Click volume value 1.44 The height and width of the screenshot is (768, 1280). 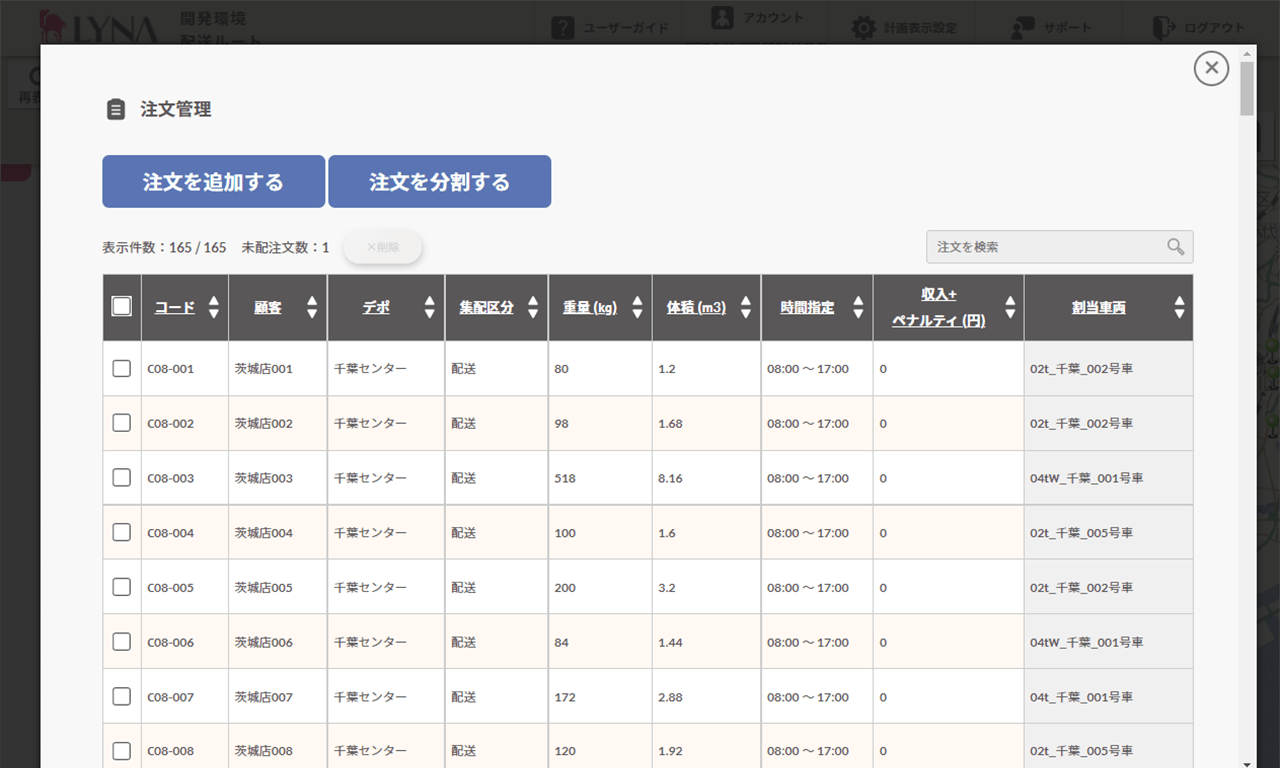[x=671, y=642]
